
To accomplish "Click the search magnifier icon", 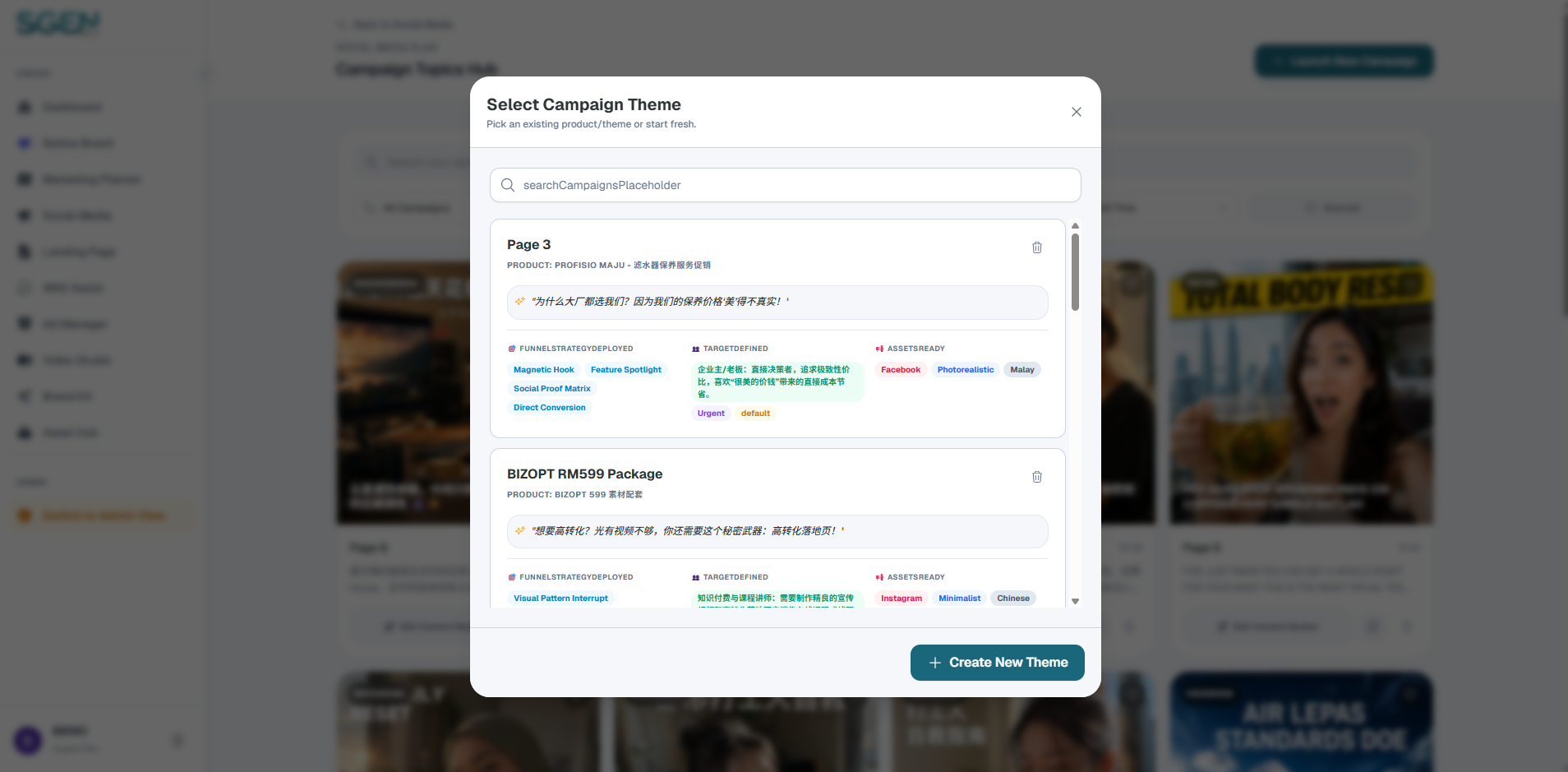I will click(x=508, y=185).
